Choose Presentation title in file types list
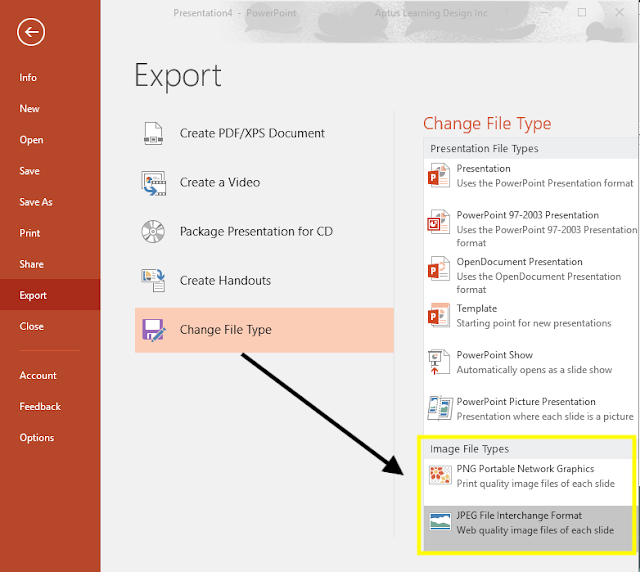This screenshot has height=572, width=640. pyautogui.click(x=484, y=168)
